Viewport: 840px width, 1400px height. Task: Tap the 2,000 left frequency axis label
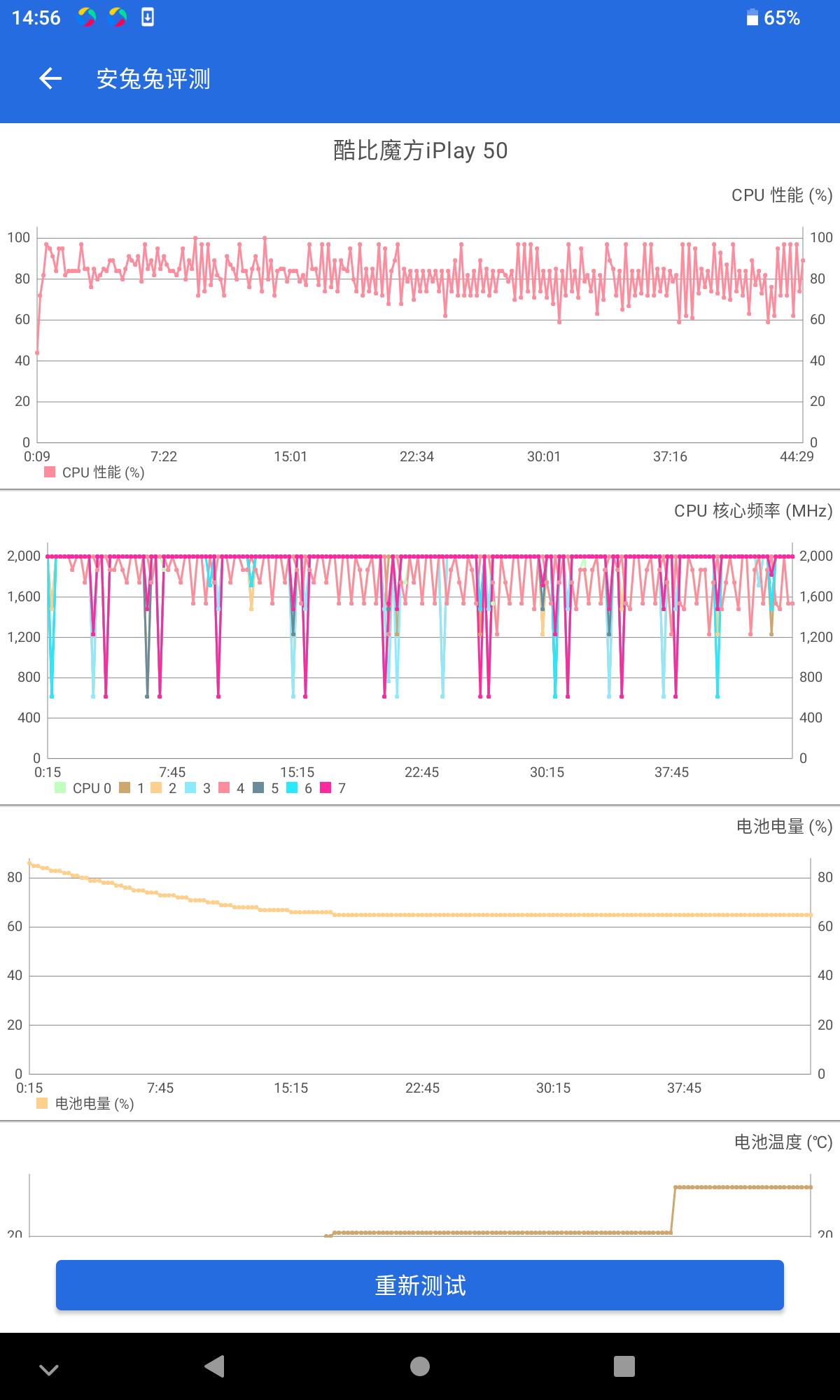[x=24, y=556]
